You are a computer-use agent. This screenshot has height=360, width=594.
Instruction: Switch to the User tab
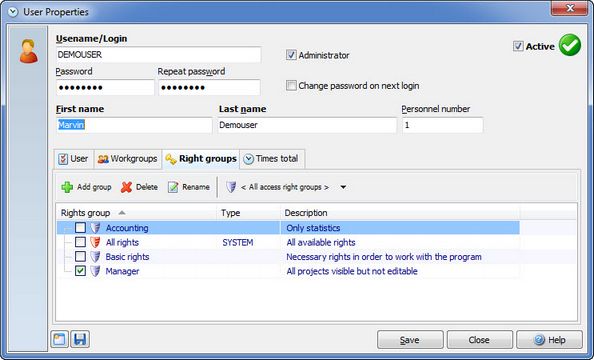click(x=74, y=159)
